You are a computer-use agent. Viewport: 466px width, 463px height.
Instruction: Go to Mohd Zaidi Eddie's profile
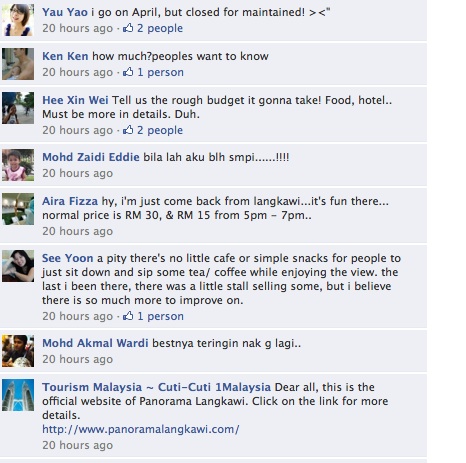click(91, 157)
